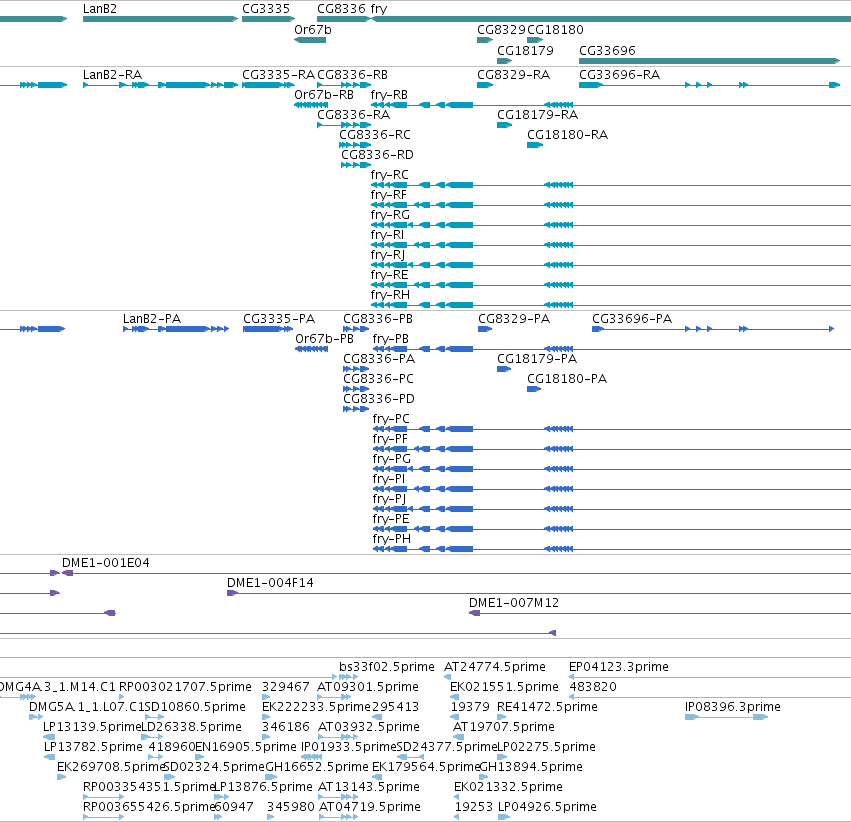Click protein label fry-PC
This screenshot has width=851, height=822.
point(391,419)
